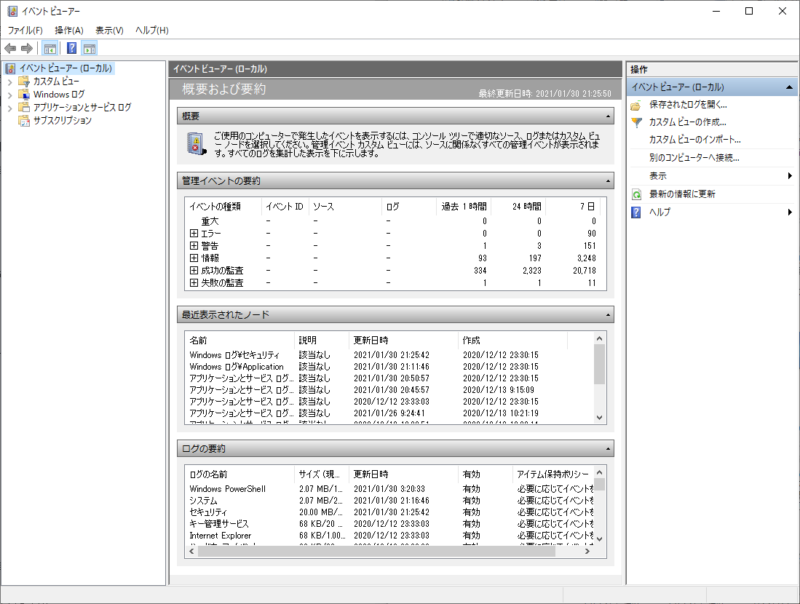
Task: Click the アイテム保持ポリシー column header
Action: click(x=553, y=474)
